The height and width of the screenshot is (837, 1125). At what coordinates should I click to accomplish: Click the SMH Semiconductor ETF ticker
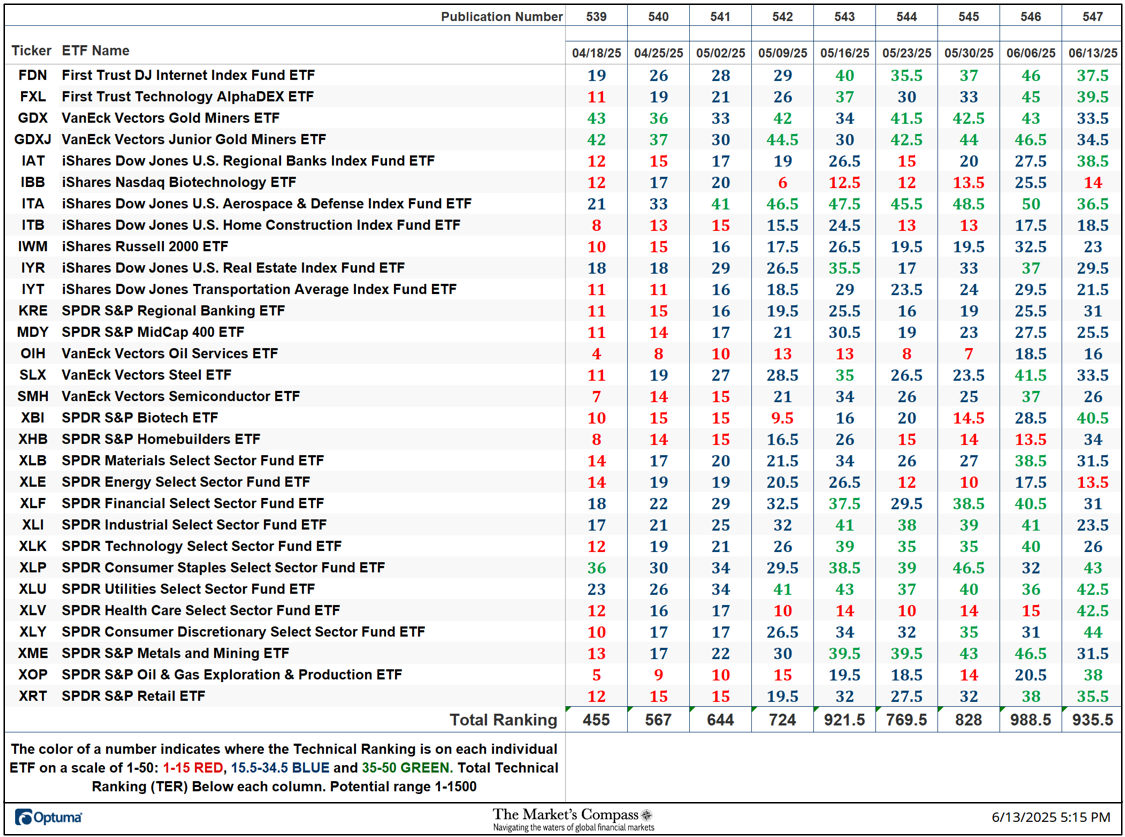pyautogui.click(x=33, y=396)
